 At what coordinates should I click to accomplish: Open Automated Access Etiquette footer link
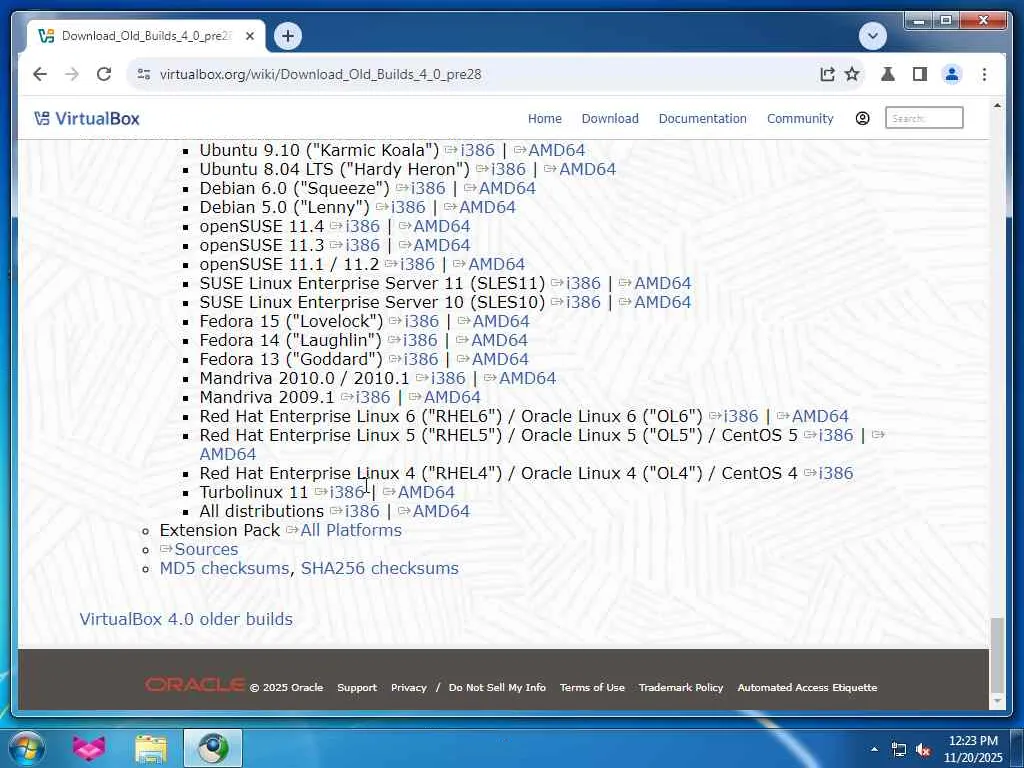[807, 687]
